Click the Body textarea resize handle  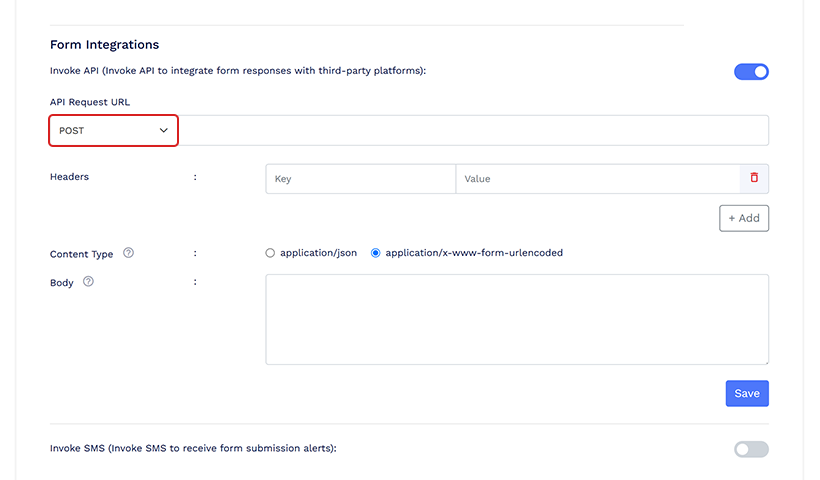coord(765,361)
